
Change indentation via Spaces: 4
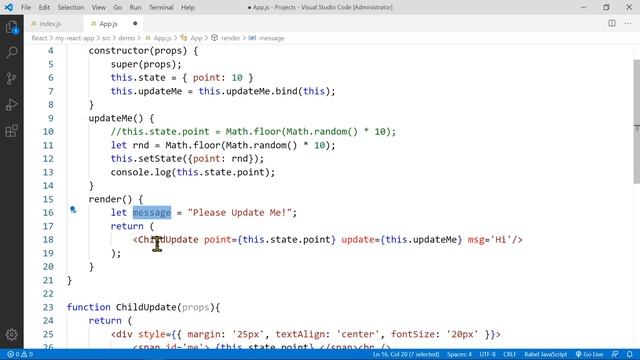[459, 354]
